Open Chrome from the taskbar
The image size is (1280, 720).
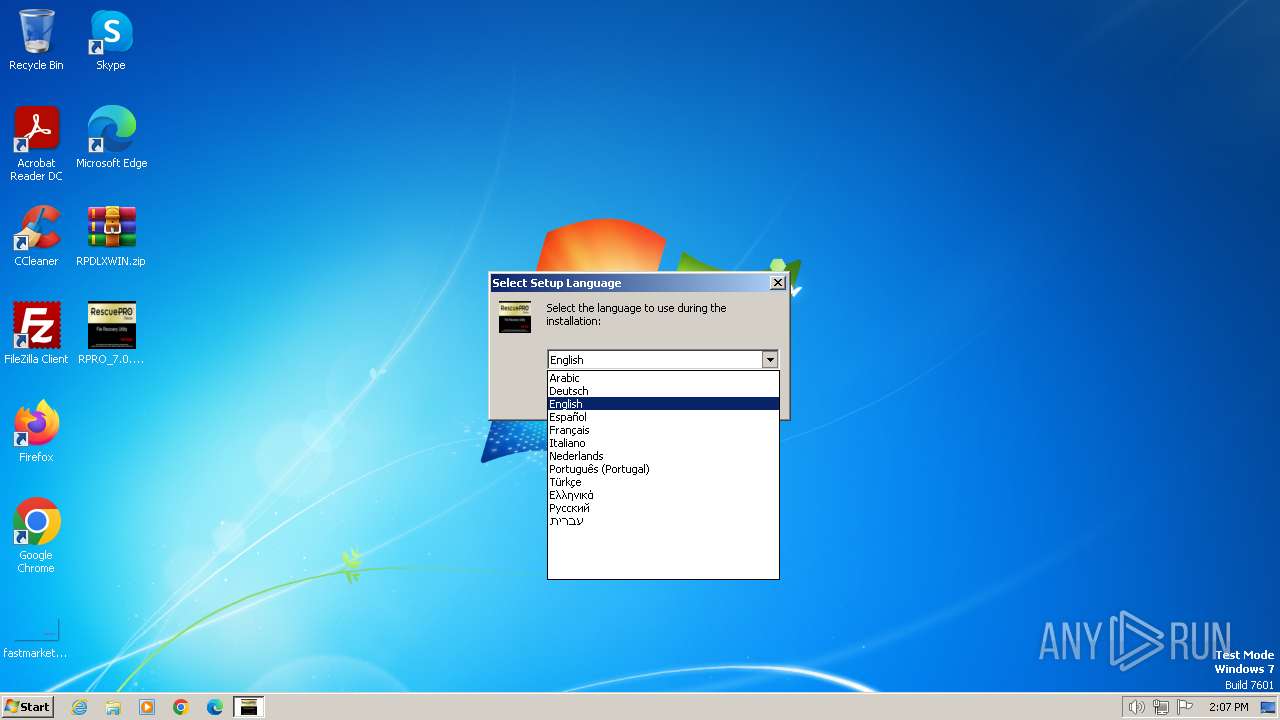click(x=181, y=707)
